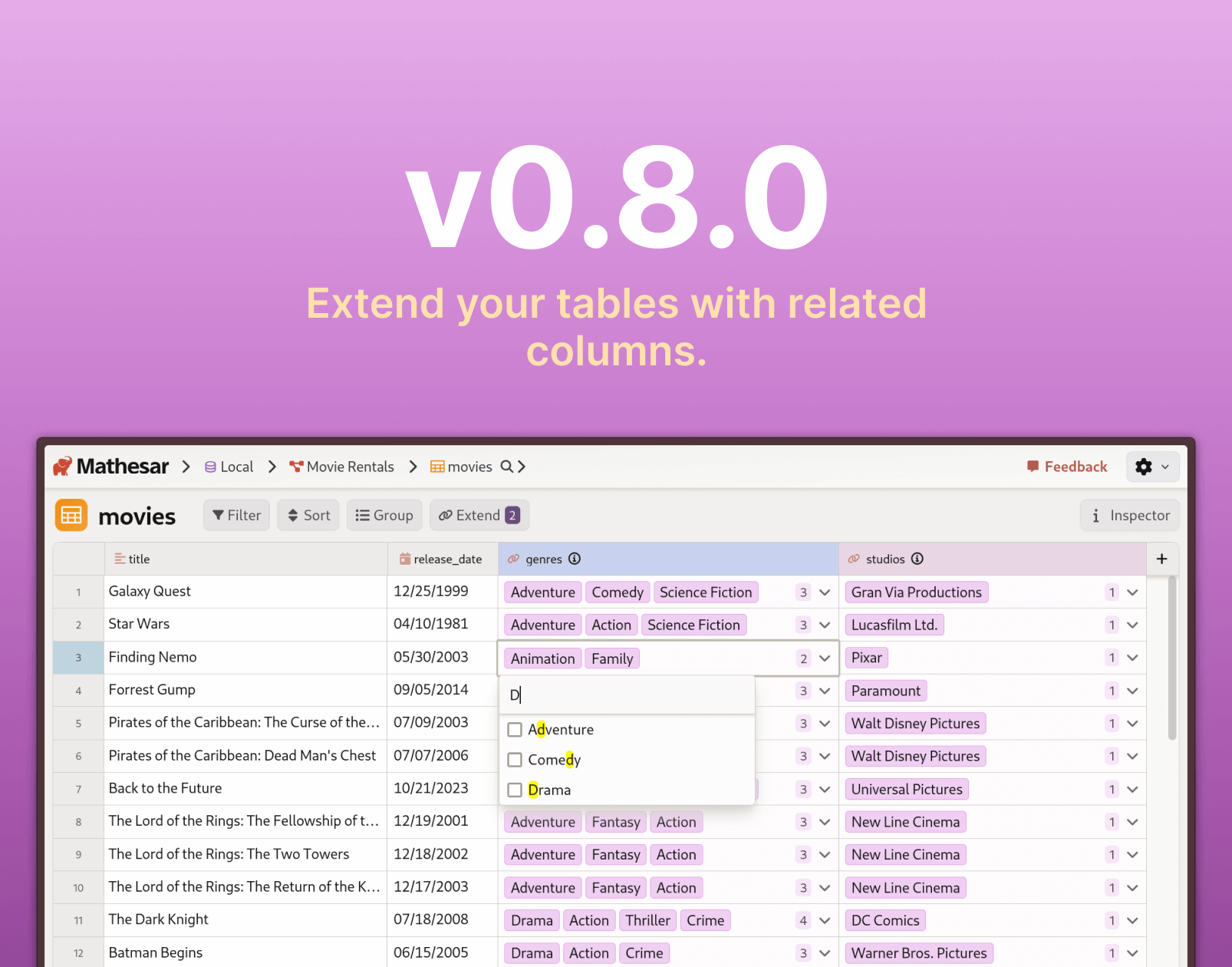Open the Filter options
The image size is (1232, 967).
[237, 516]
